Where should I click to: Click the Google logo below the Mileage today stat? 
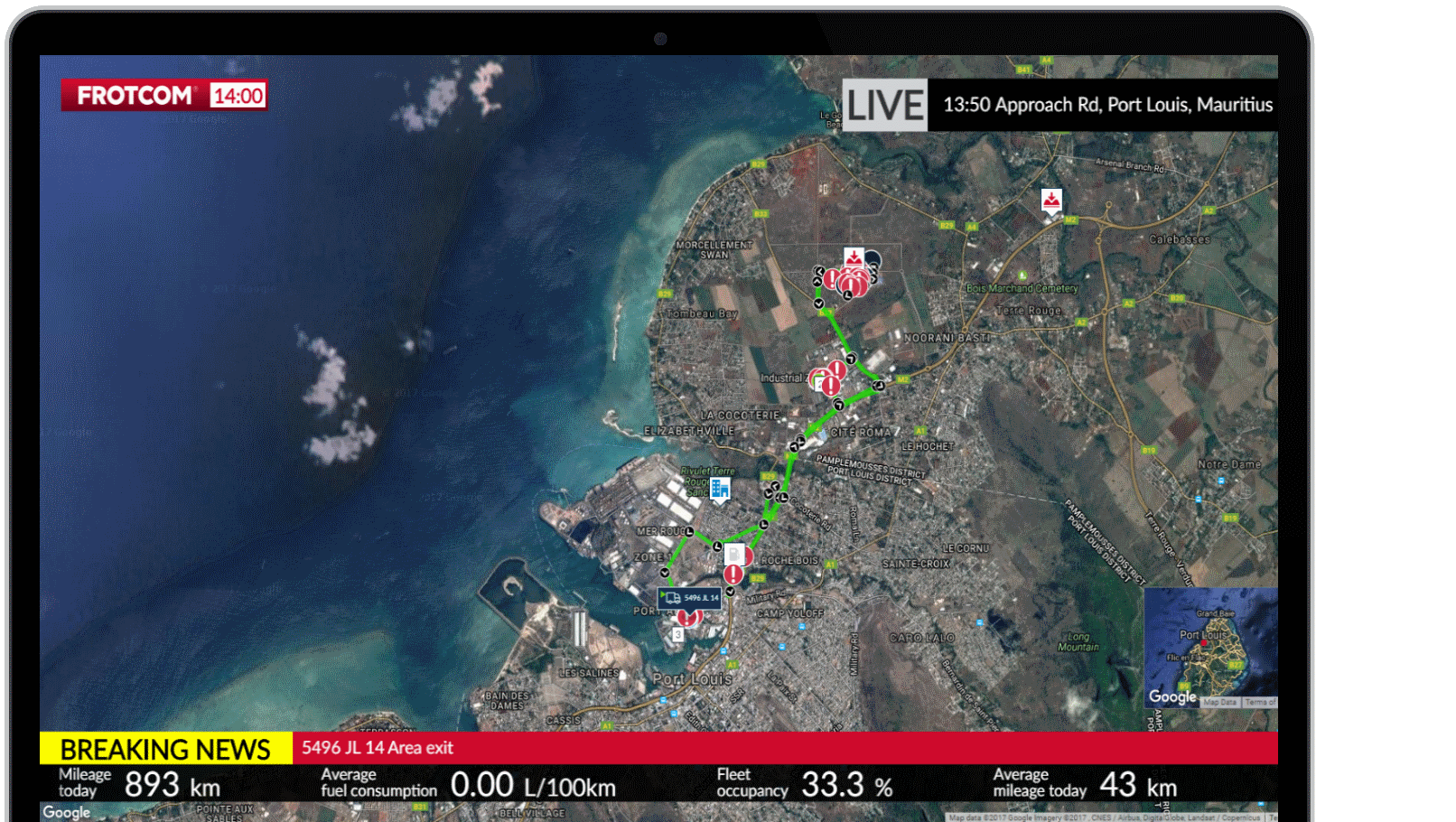67,812
